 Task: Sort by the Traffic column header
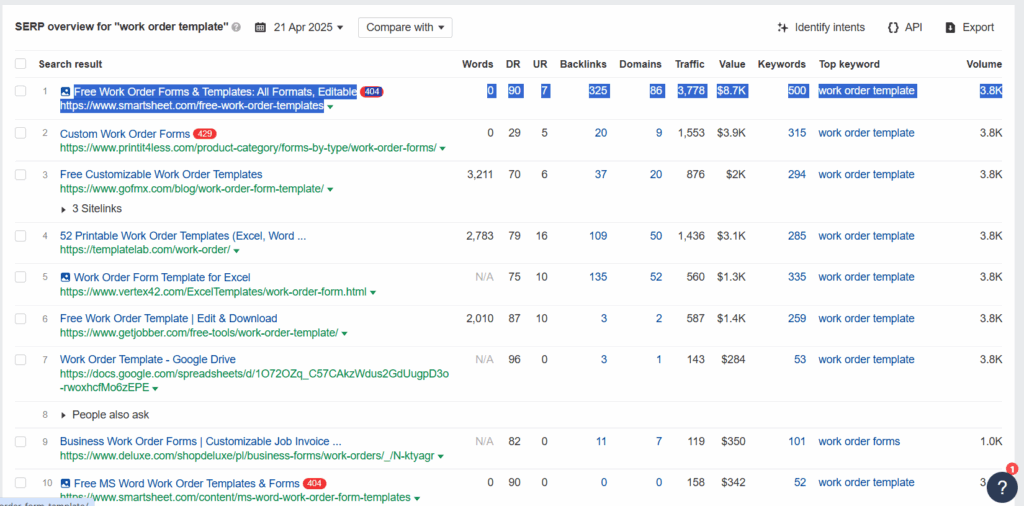tap(690, 64)
